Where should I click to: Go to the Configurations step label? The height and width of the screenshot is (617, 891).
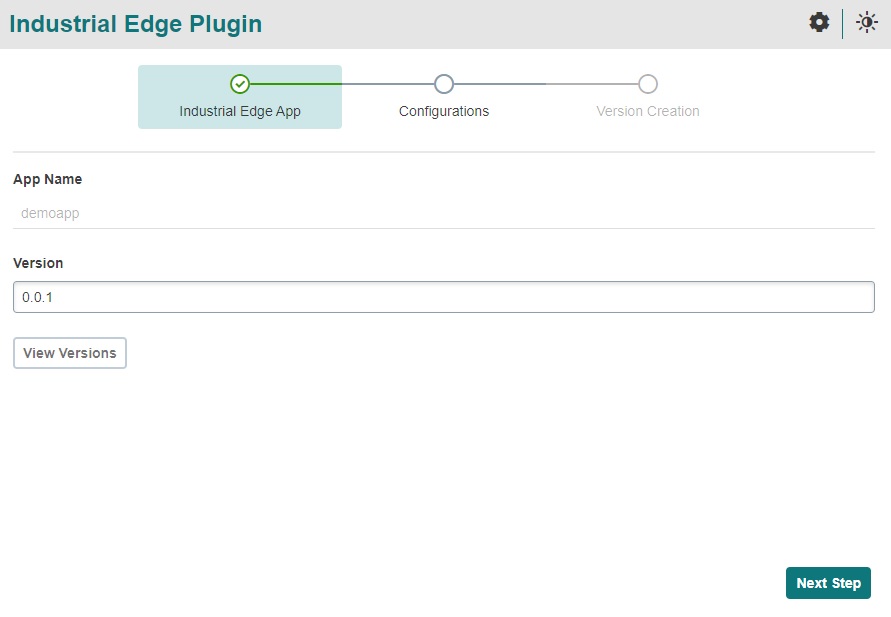pyautogui.click(x=444, y=111)
